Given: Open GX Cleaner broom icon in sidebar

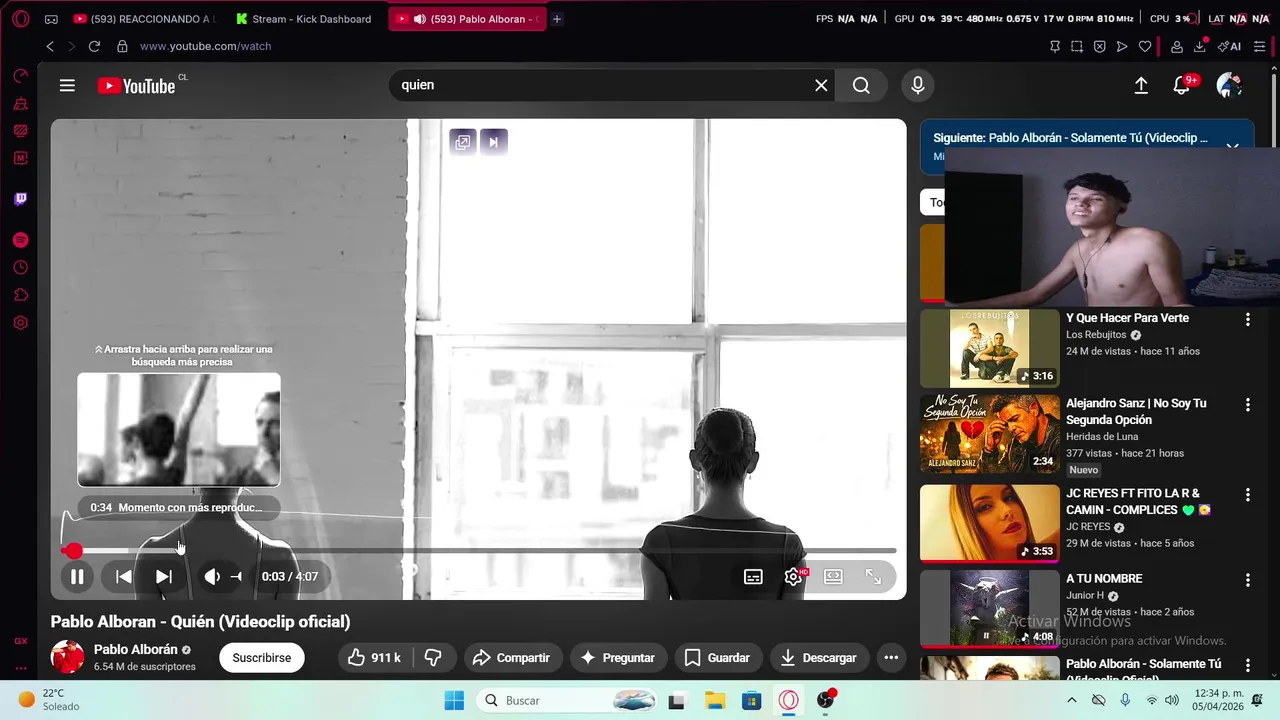Looking at the screenshot, I should 20,104.
